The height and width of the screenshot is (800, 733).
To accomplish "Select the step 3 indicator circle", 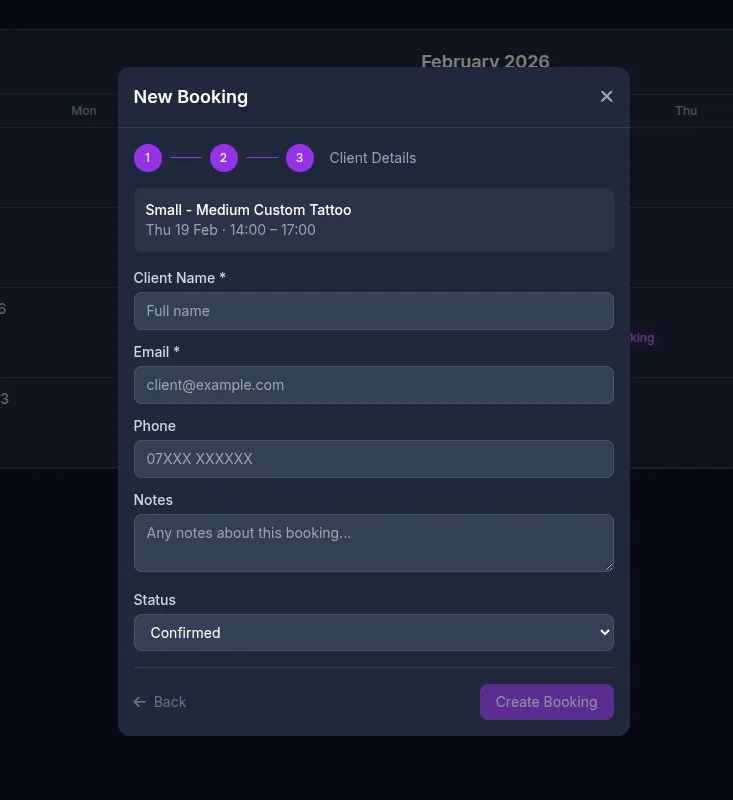I will [x=300, y=158].
